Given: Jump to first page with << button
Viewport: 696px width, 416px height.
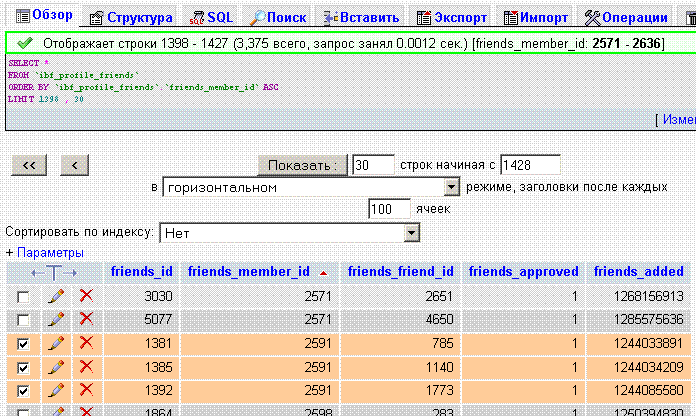Looking at the screenshot, I should click(x=29, y=165).
